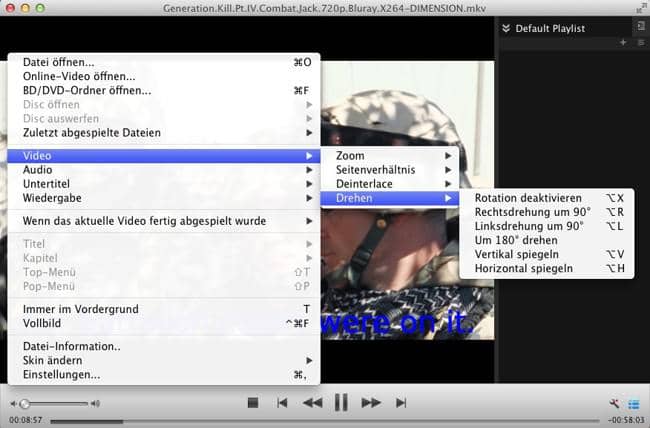Image resolution: width=650 pixels, height=428 pixels.
Task: Open the Wiedergabe submenu
Action: pyautogui.click(x=164, y=198)
